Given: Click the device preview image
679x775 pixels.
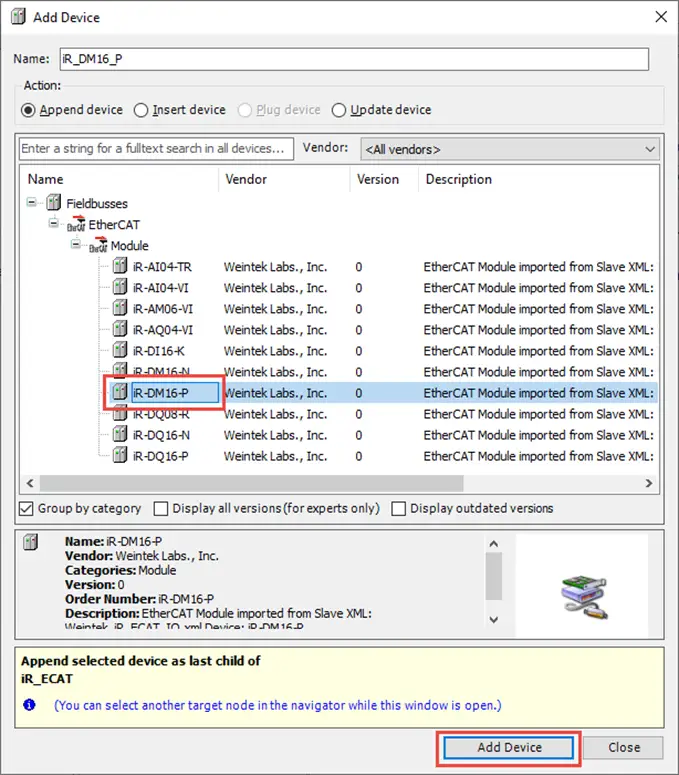Looking at the screenshot, I should tap(584, 597).
